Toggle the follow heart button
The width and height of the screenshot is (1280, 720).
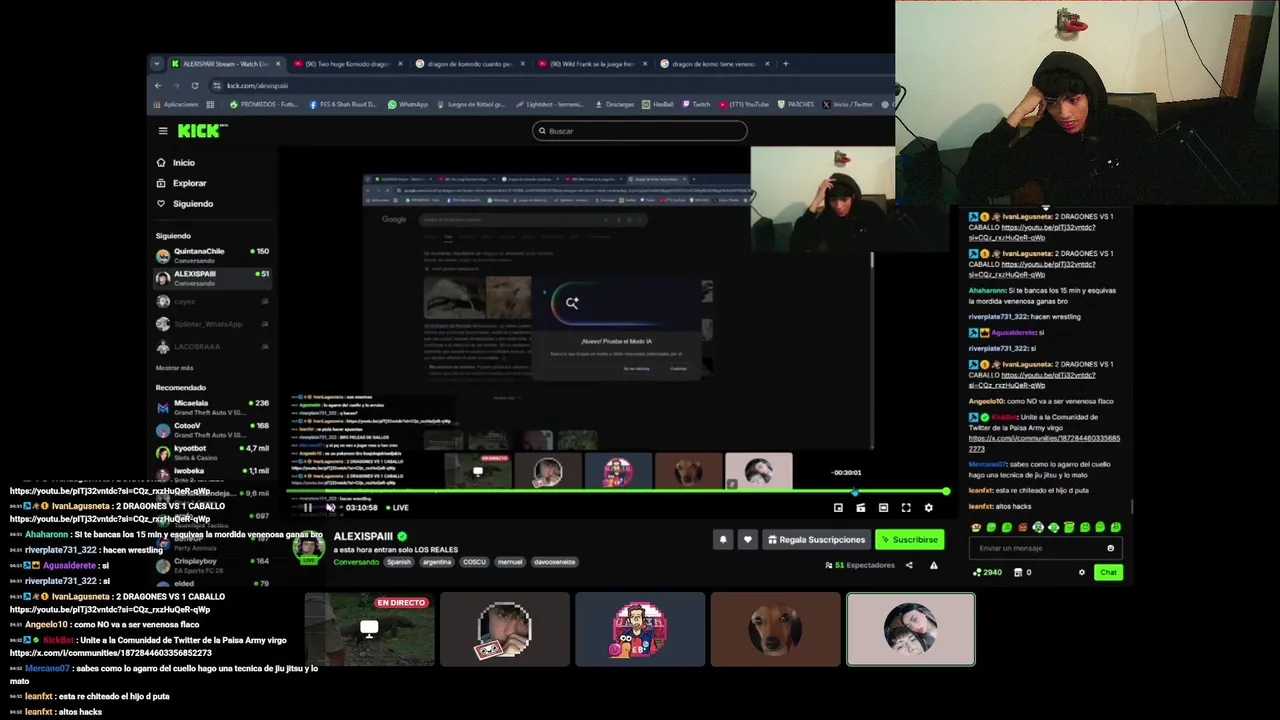tap(747, 540)
